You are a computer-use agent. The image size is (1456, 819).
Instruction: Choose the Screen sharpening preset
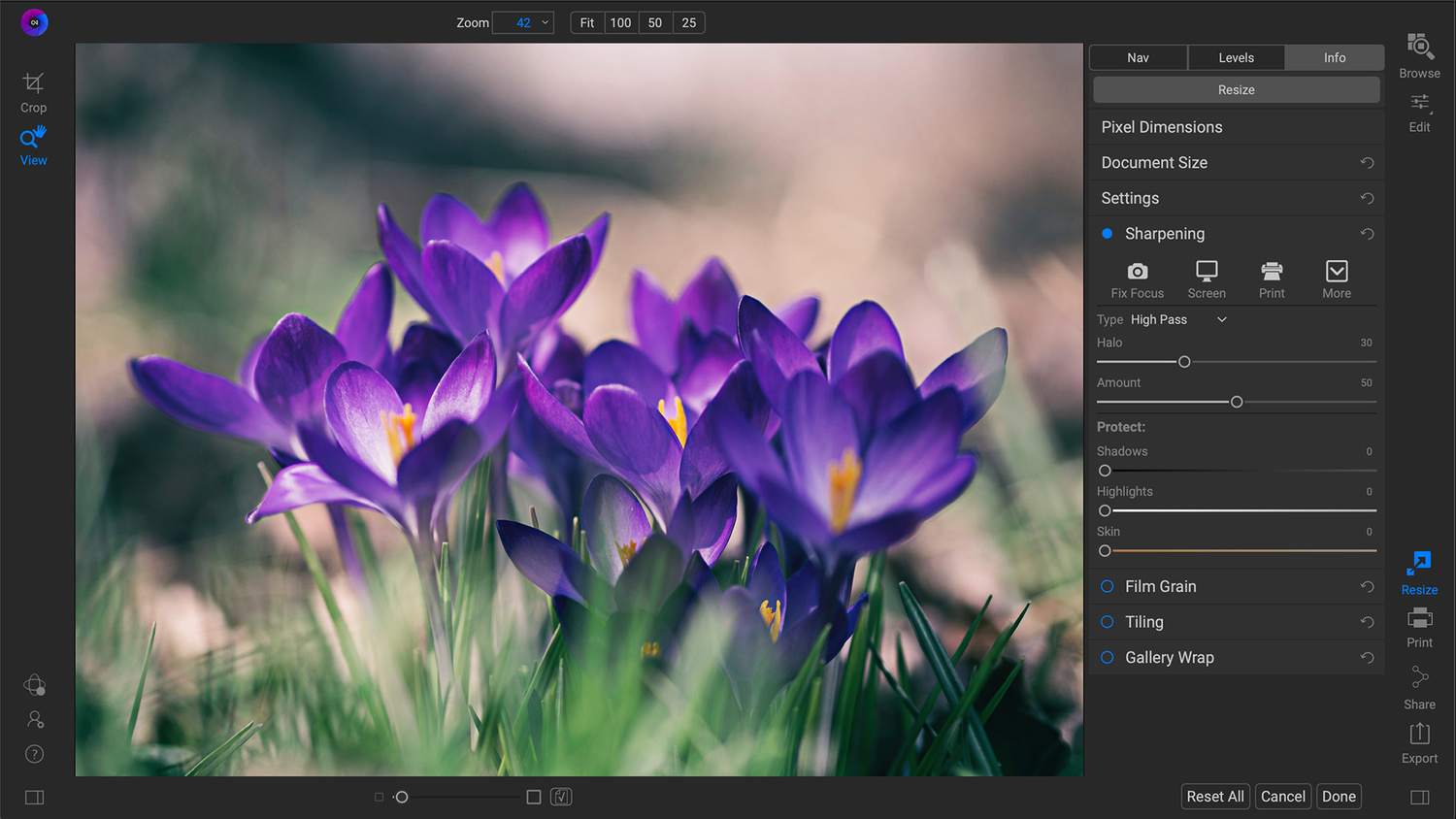(x=1207, y=278)
